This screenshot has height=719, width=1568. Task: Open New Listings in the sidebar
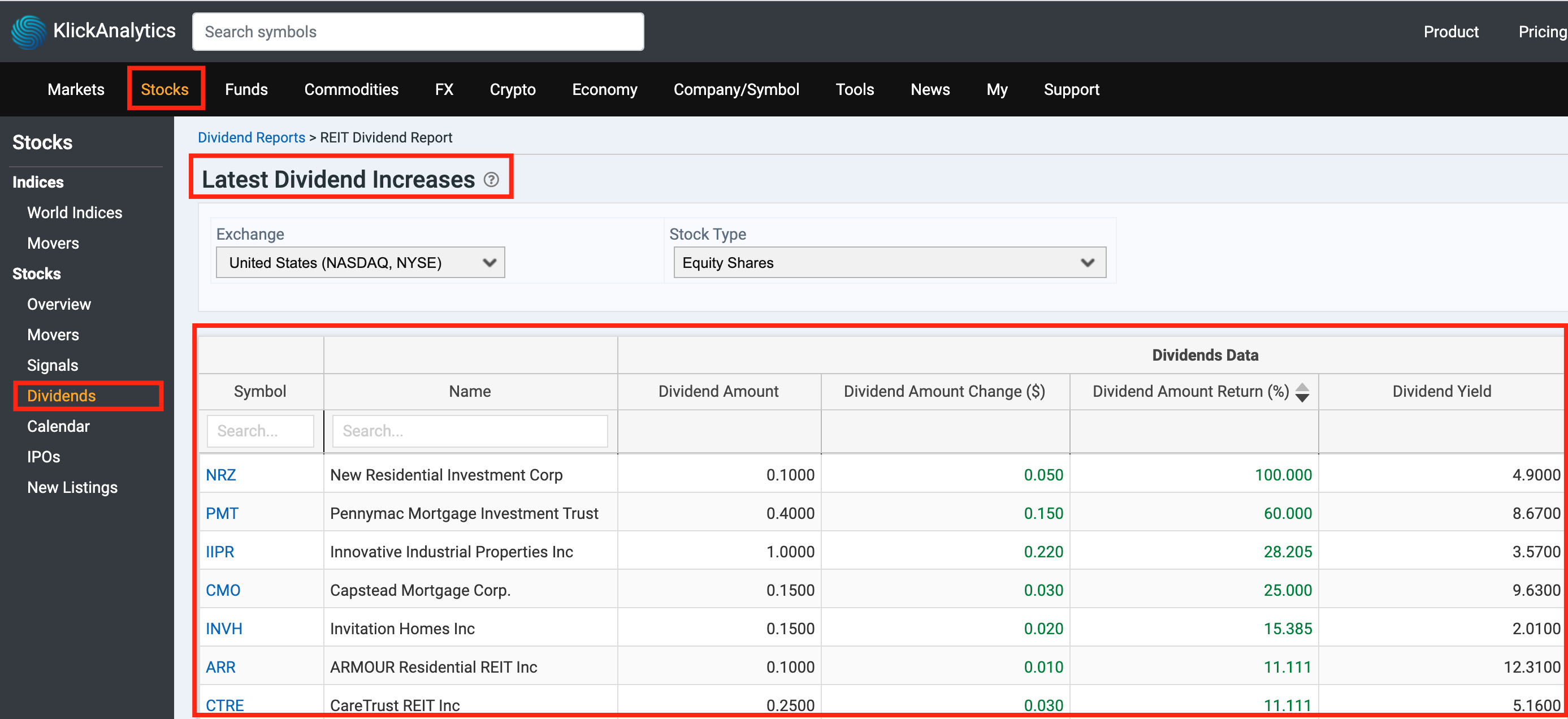(72, 487)
